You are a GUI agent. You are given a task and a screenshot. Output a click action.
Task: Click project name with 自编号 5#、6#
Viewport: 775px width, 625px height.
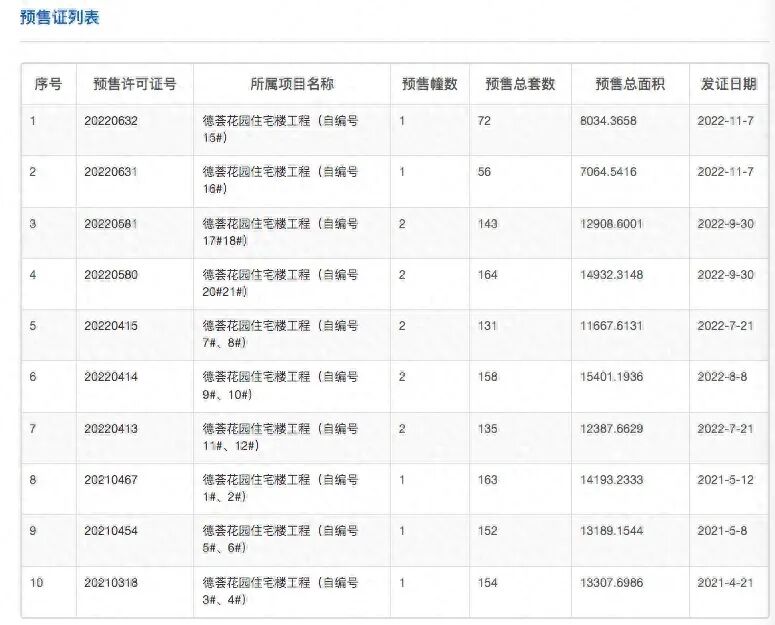(x=280, y=540)
